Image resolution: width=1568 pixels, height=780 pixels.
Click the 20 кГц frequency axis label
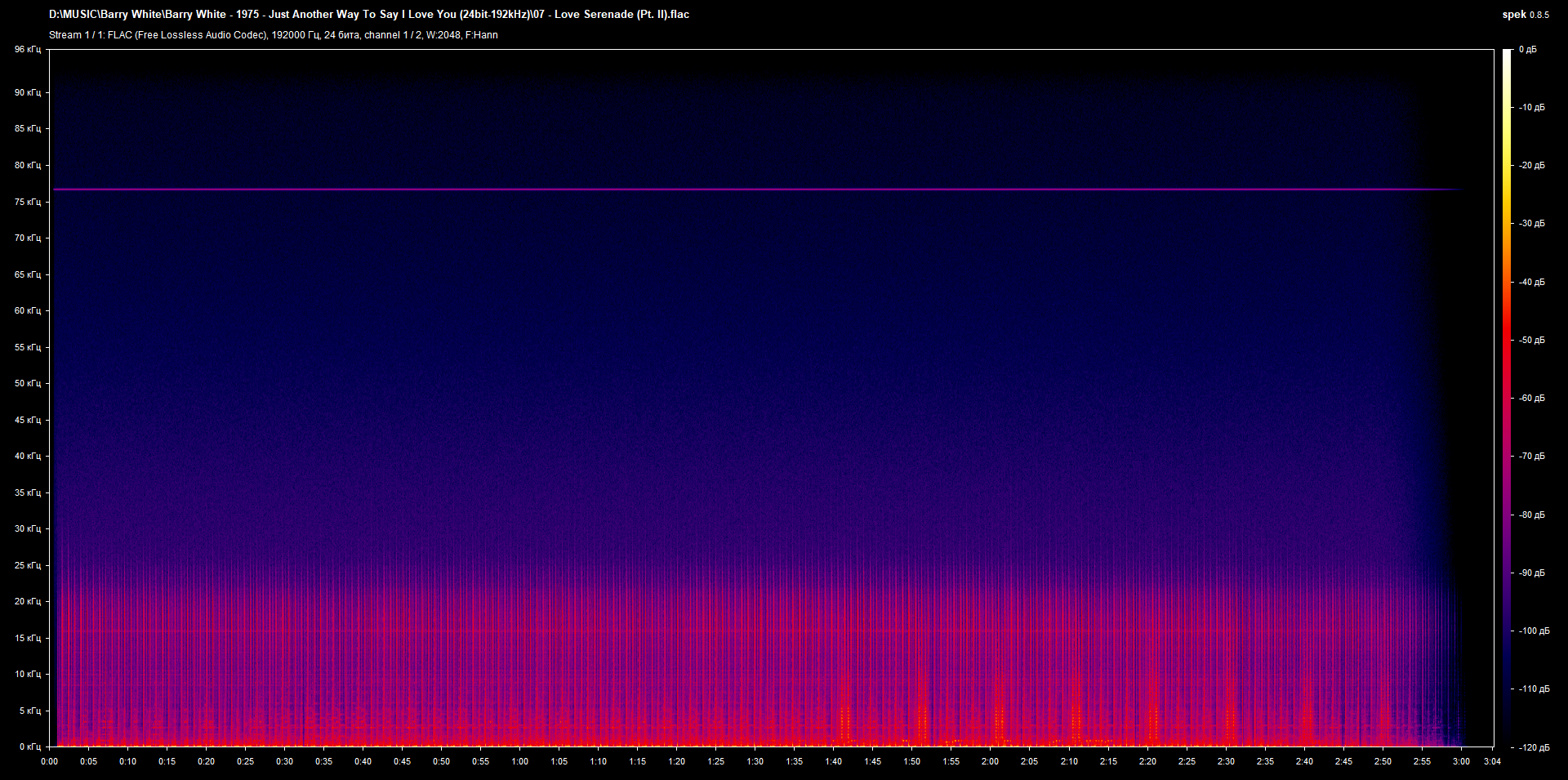tap(27, 601)
